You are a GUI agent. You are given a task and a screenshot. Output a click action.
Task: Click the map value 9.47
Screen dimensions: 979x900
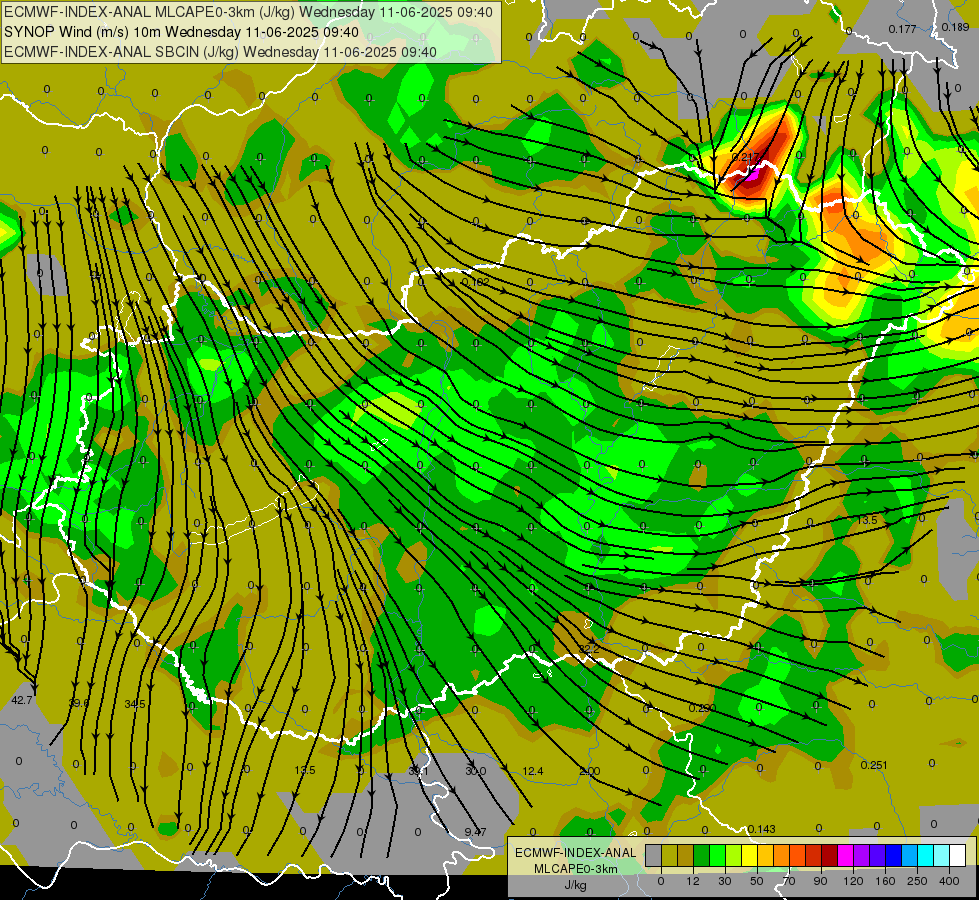[x=475, y=832]
